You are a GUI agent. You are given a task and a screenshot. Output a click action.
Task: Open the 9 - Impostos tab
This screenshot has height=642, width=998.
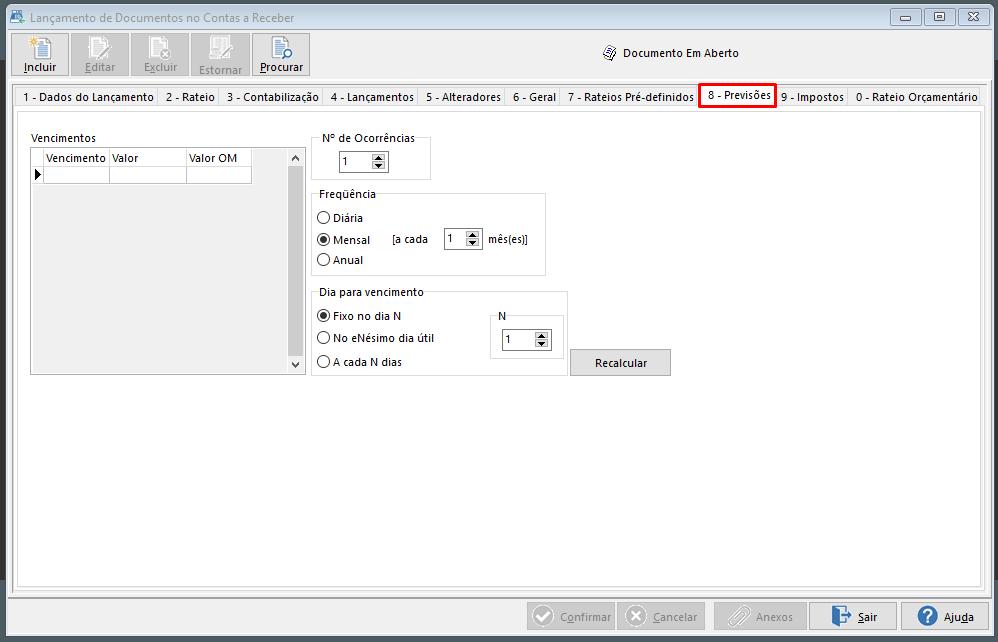point(812,97)
